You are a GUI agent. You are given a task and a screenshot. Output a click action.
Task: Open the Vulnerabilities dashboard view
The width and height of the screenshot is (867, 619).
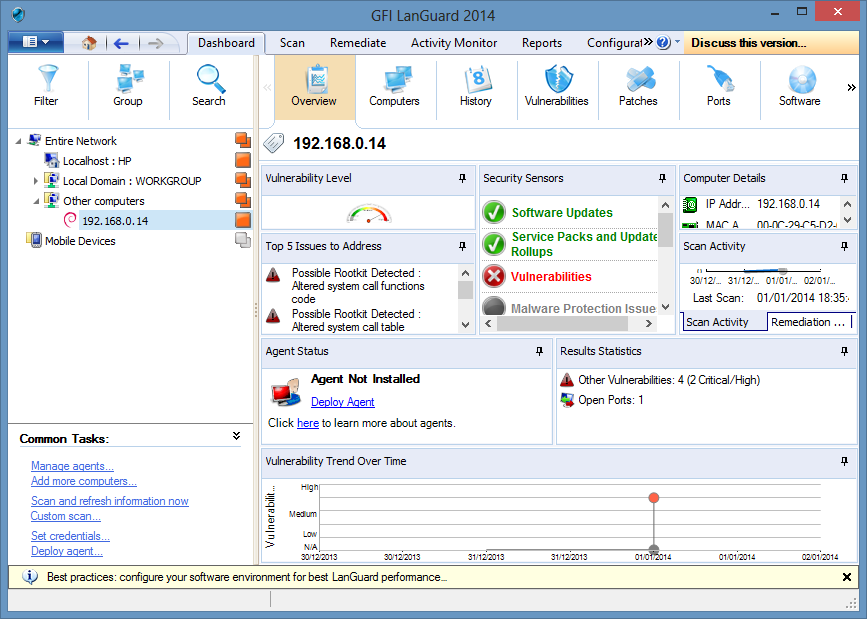pyautogui.click(x=557, y=86)
